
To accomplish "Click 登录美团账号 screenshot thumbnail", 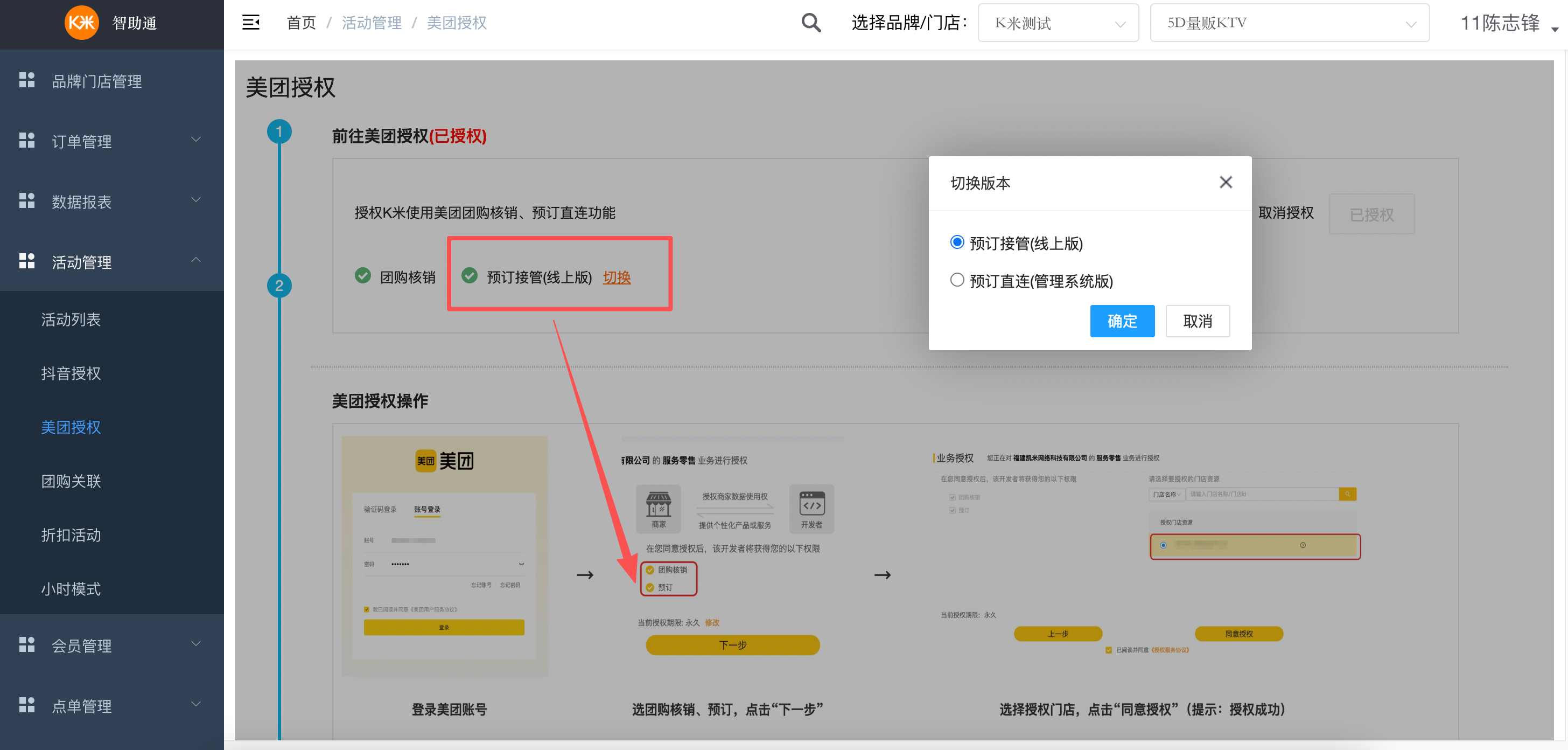I will [x=444, y=555].
